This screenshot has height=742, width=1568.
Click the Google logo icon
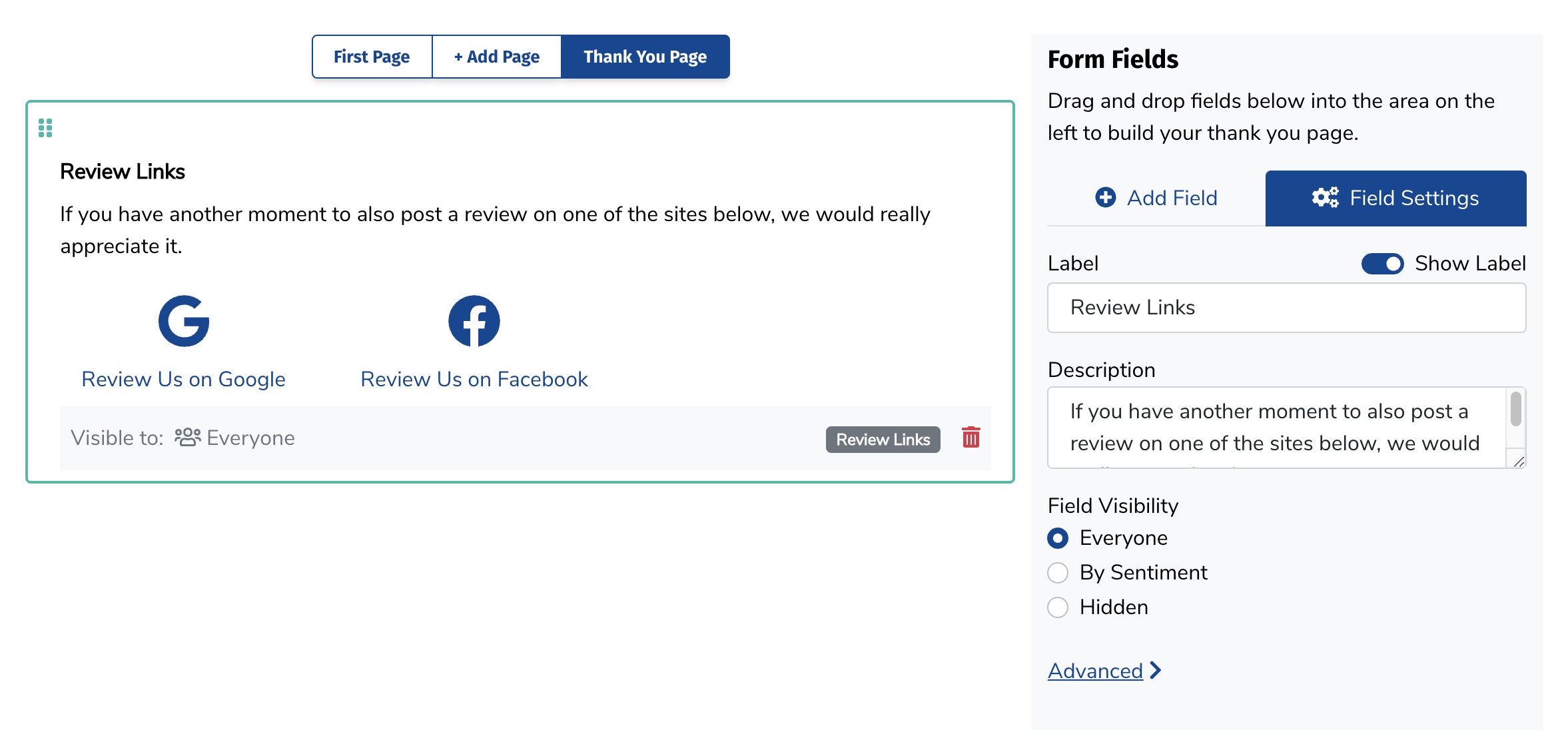click(x=184, y=321)
